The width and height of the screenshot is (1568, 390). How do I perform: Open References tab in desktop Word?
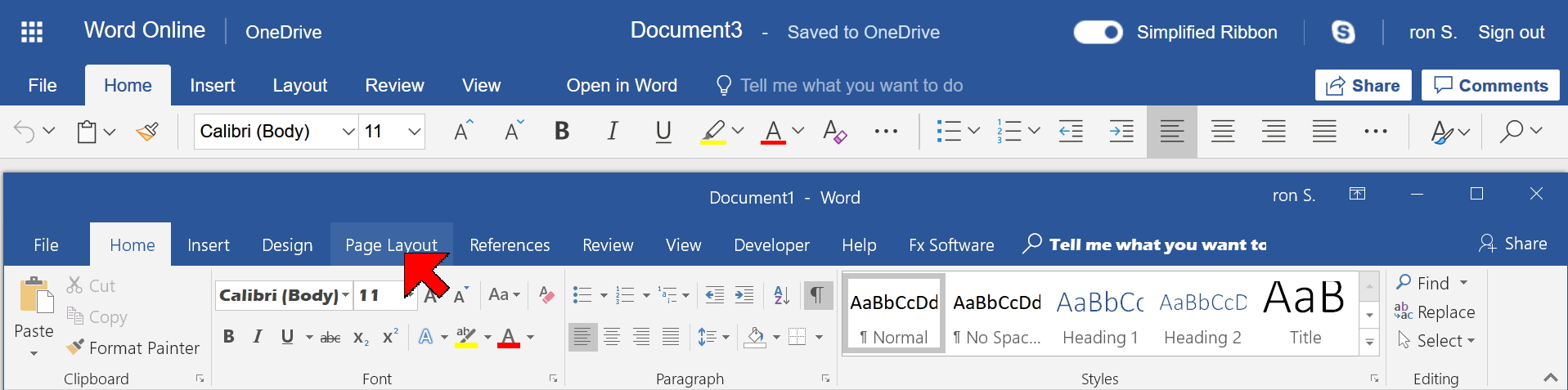tap(510, 244)
